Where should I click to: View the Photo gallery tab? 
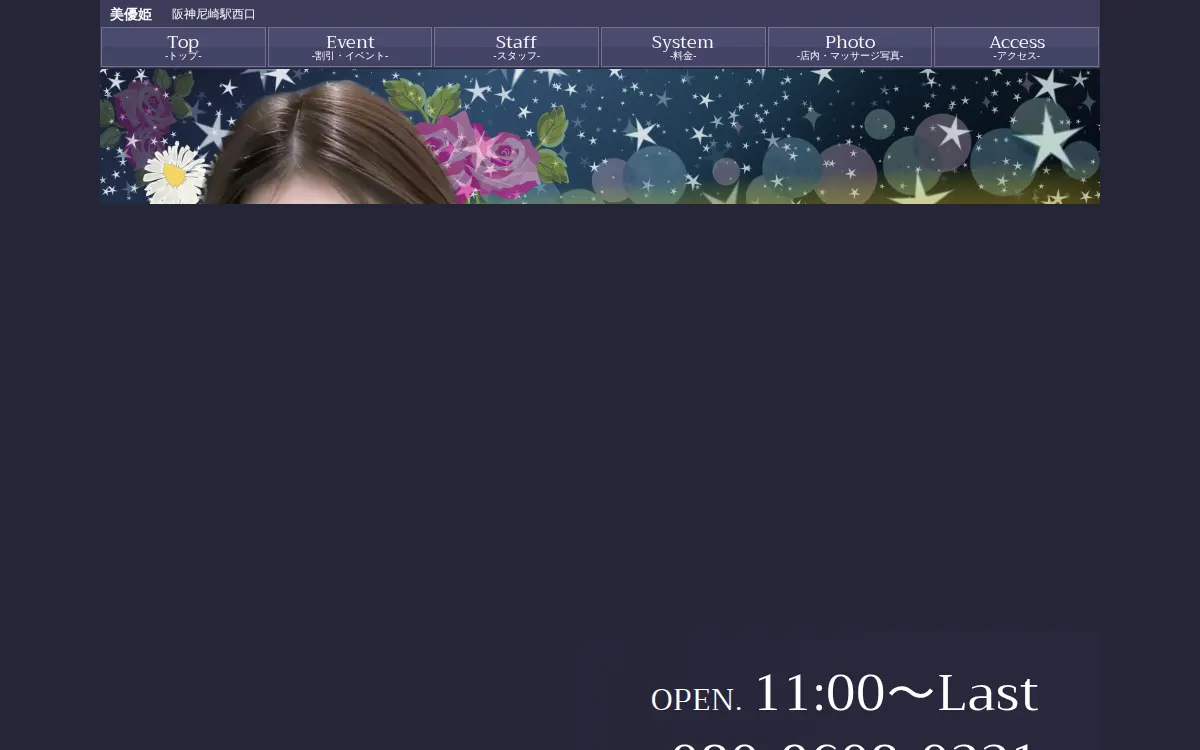point(850,46)
